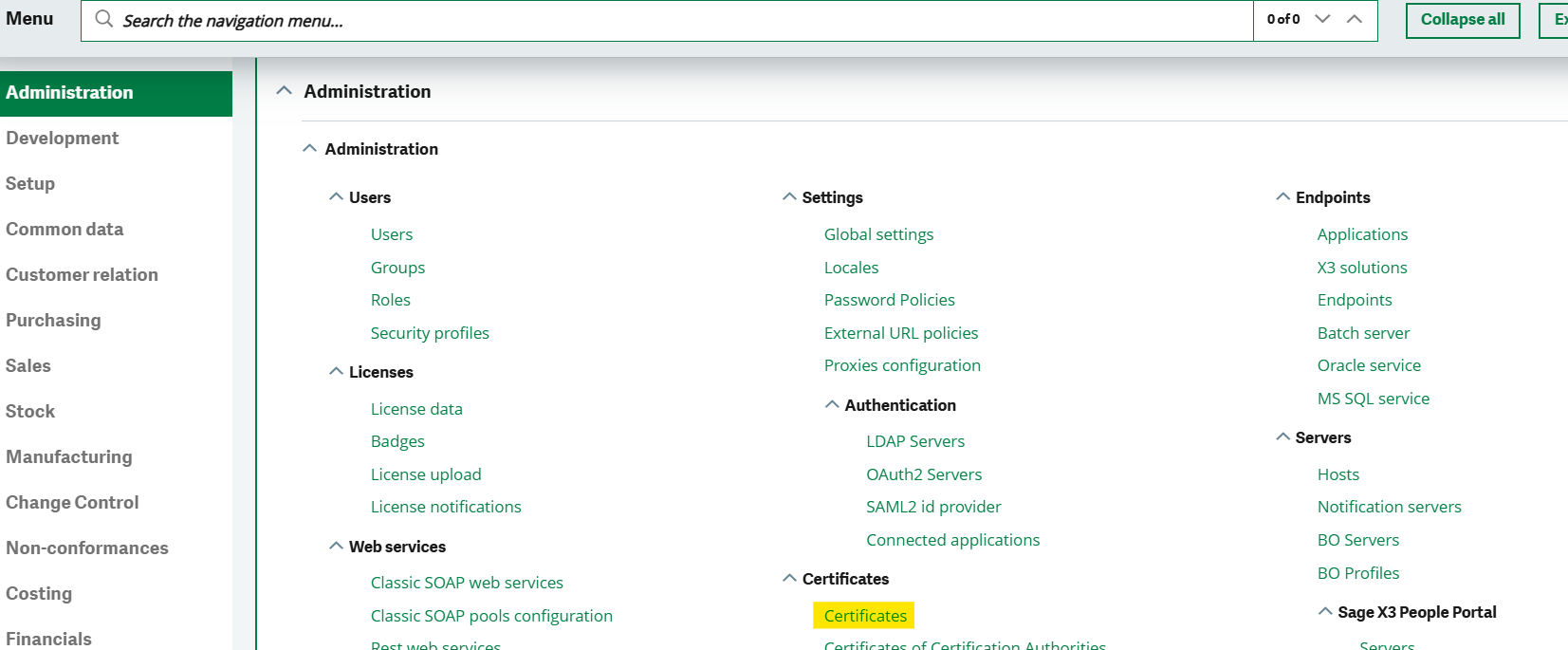Select Development in the sidebar

tap(63, 139)
